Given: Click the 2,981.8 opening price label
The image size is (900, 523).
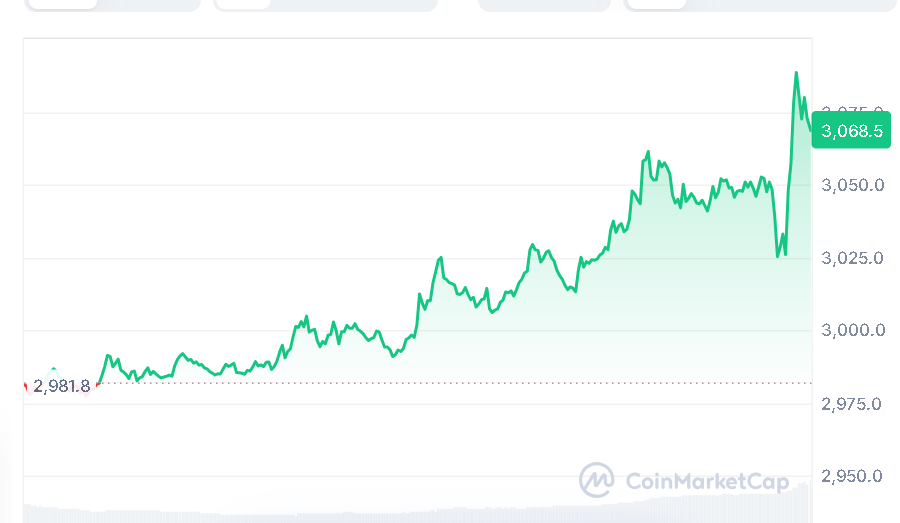Looking at the screenshot, I should coord(61,386).
